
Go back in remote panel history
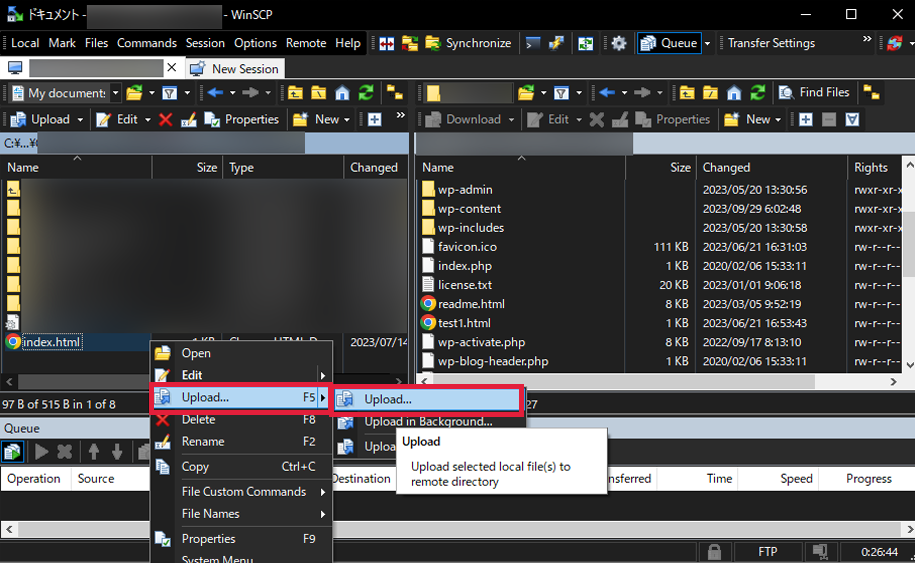point(607,93)
